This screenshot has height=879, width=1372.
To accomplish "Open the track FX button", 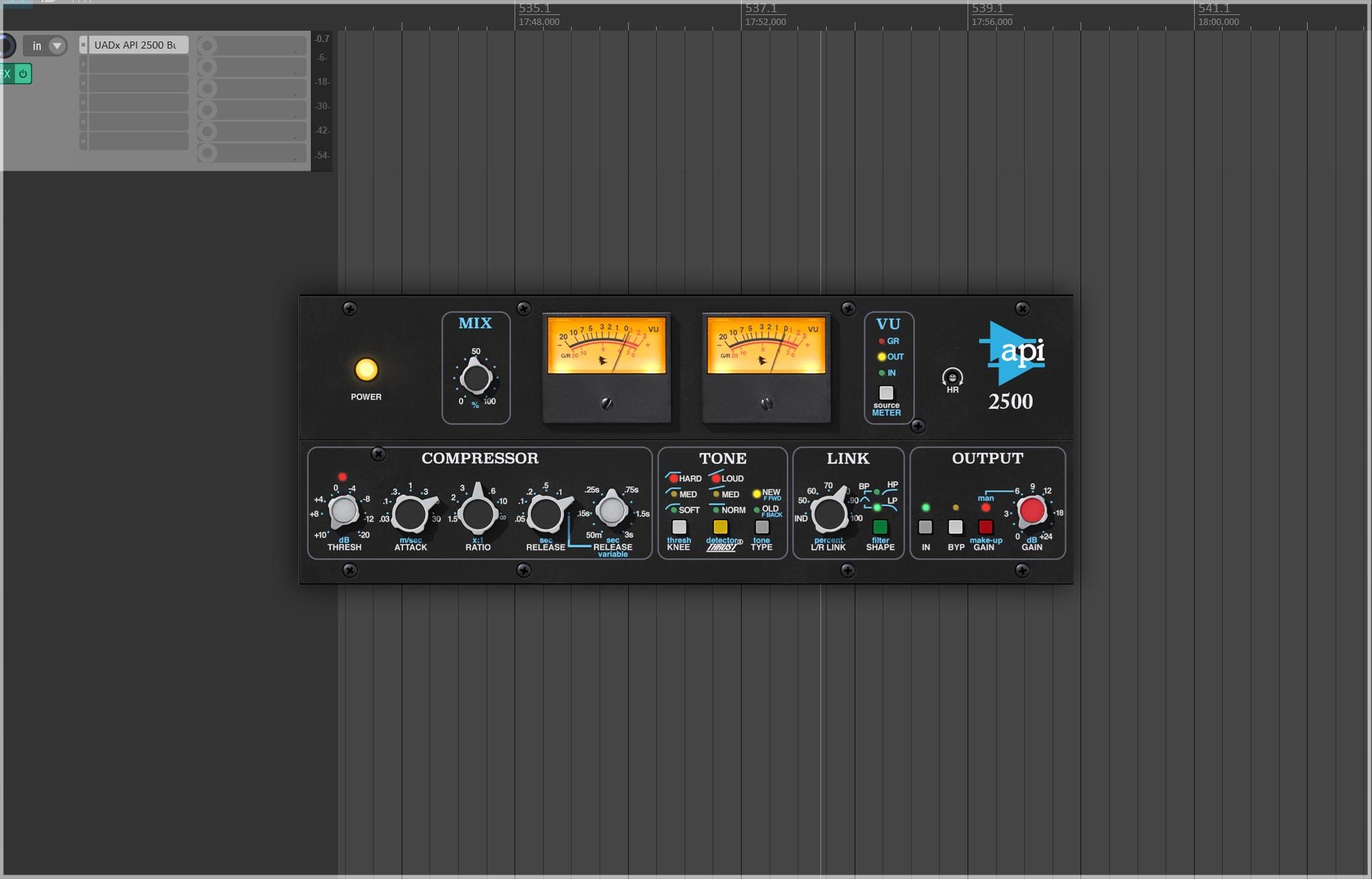I will point(6,74).
